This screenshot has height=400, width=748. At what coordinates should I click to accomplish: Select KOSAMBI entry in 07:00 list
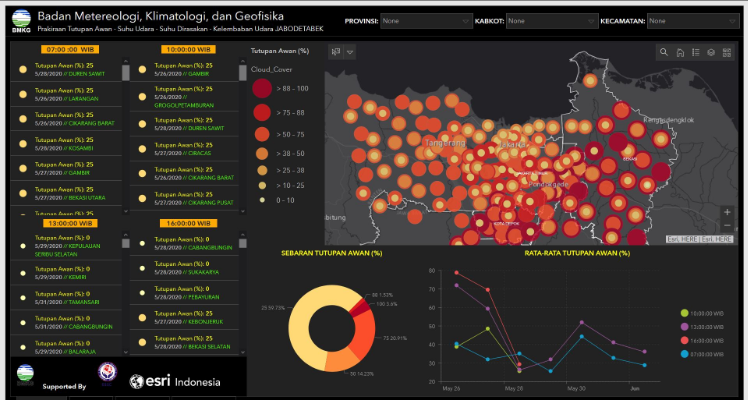coord(66,144)
